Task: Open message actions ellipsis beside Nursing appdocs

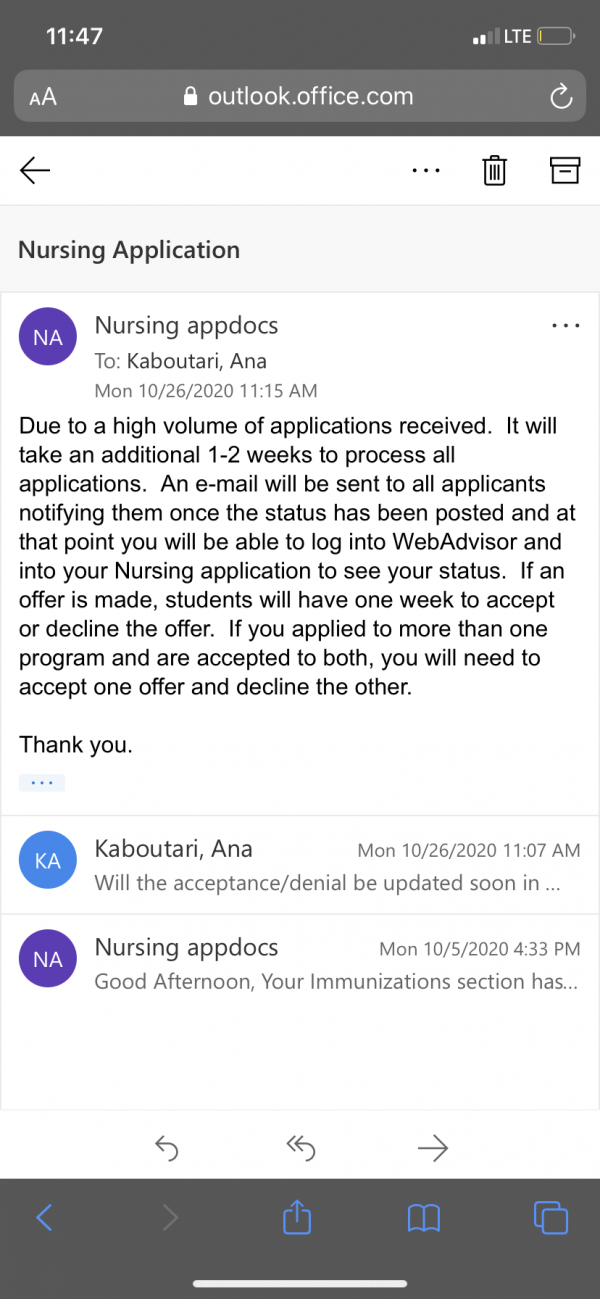Action: pyautogui.click(x=566, y=325)
